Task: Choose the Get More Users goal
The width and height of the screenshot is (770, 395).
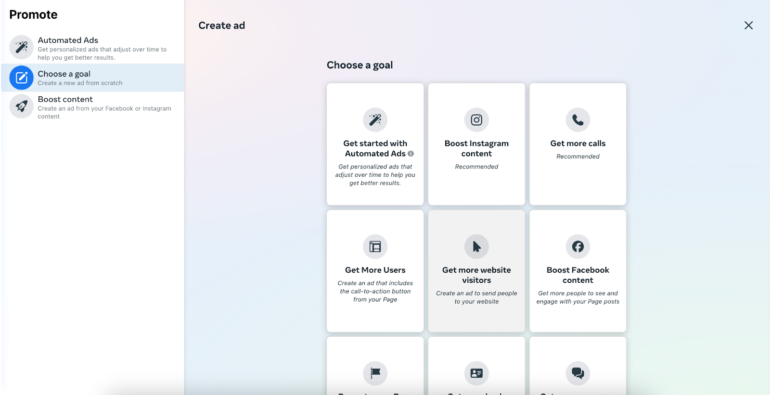Action: (375, 271)
